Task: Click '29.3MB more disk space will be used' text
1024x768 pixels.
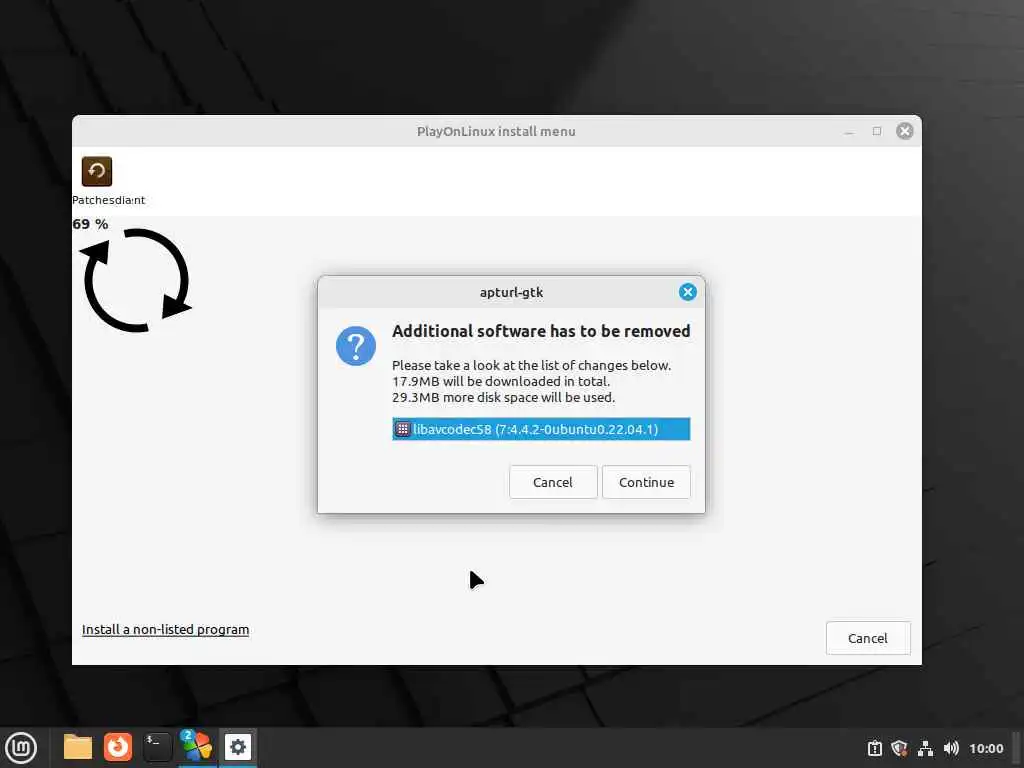Action: coord(504,397)
